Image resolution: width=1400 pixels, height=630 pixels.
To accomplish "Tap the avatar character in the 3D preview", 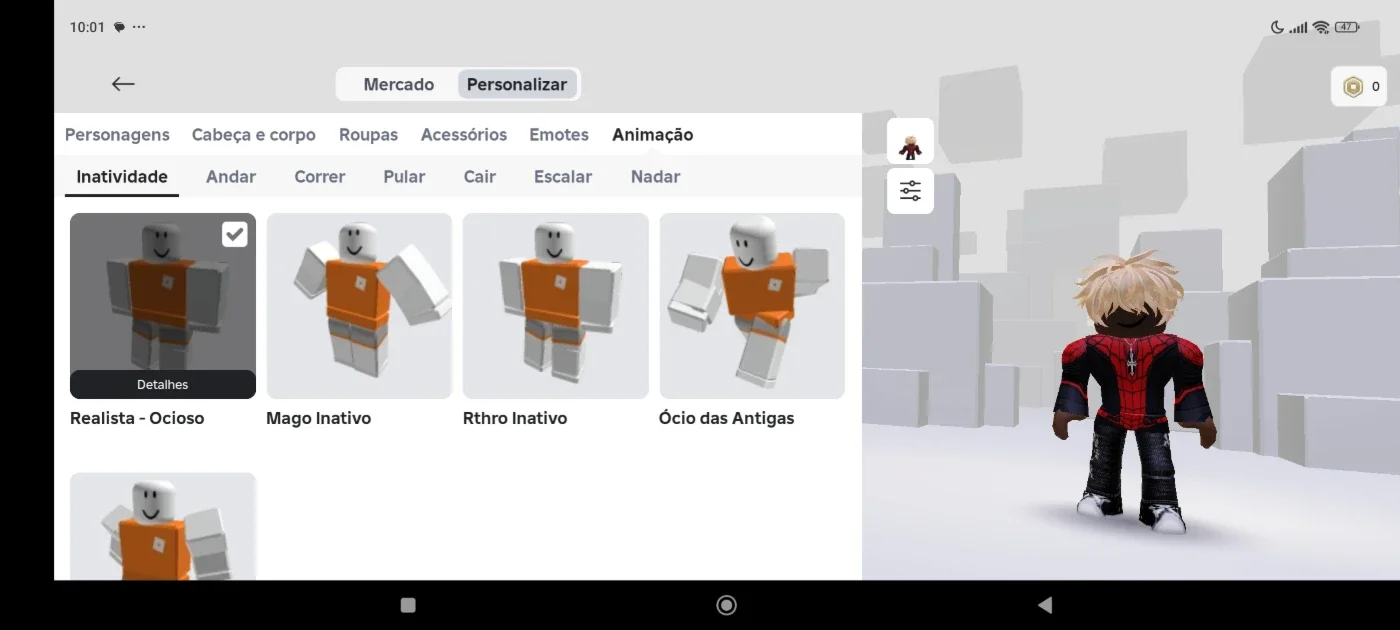I will pos(1133,392).
